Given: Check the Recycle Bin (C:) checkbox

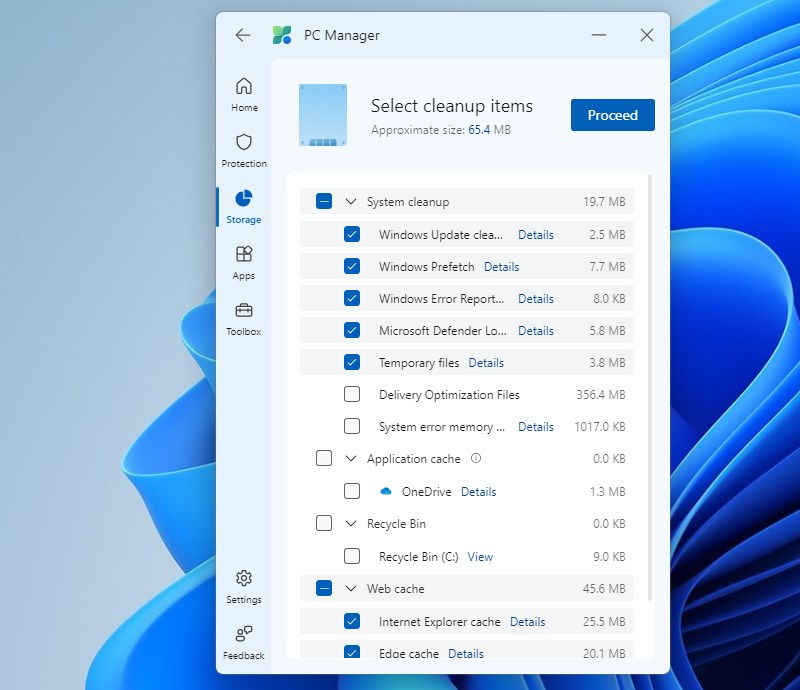Looking at the screenshot, I should (x=352, y=557).
